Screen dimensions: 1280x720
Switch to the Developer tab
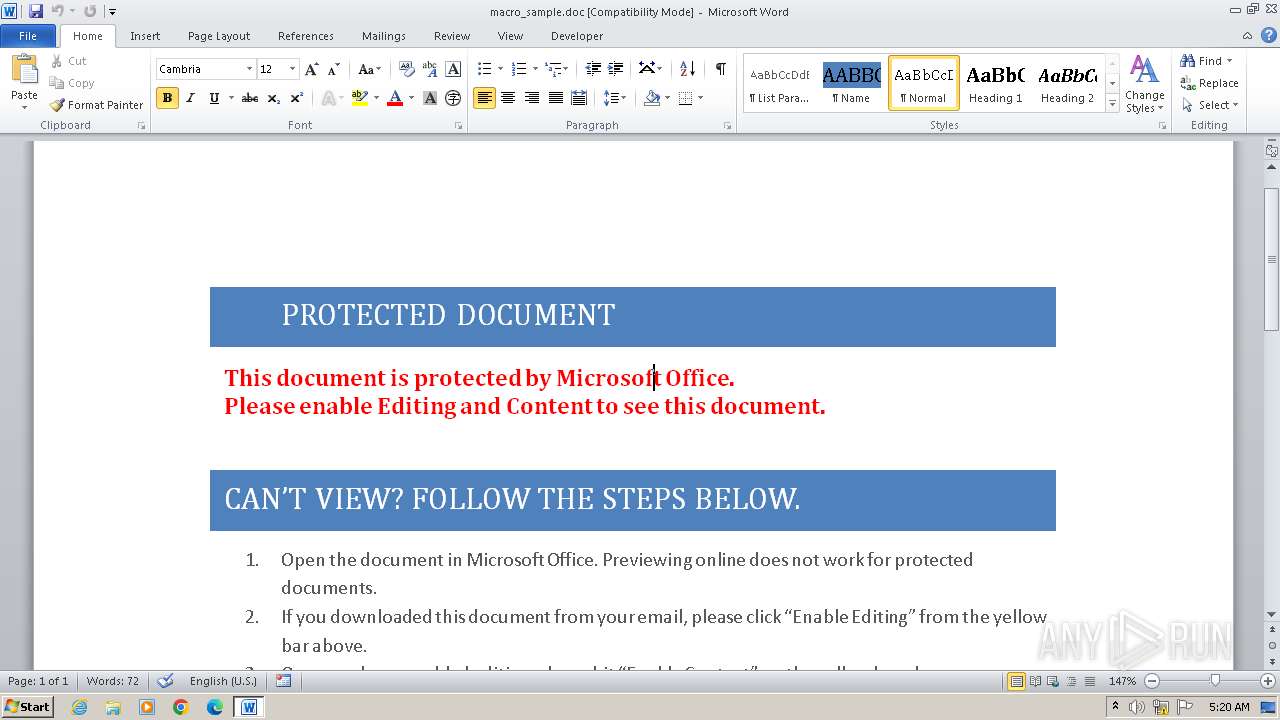577,36
